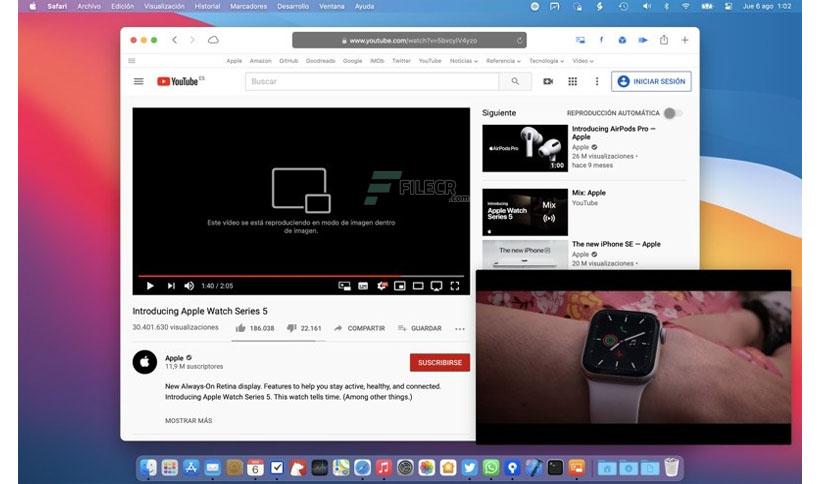
Task: Mute the video volume speaker icon
Action: pyautogui.click(x=189, y=286)
